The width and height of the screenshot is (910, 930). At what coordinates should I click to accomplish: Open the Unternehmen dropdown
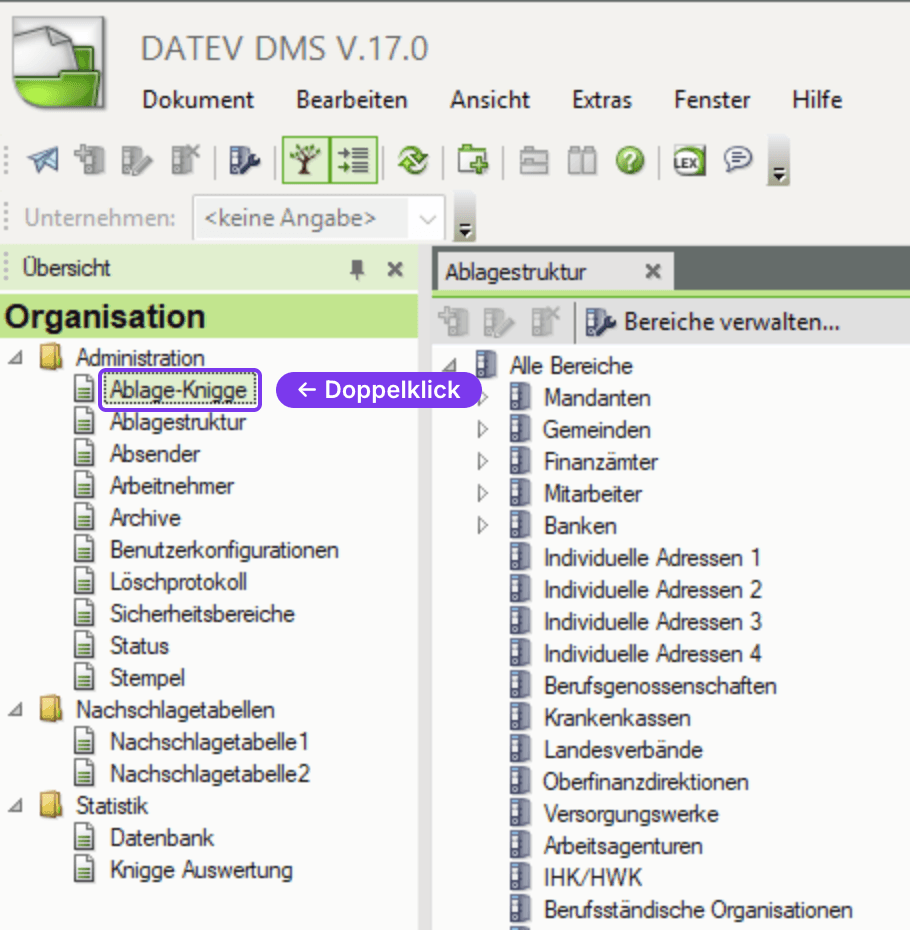(x=427, y=218)
